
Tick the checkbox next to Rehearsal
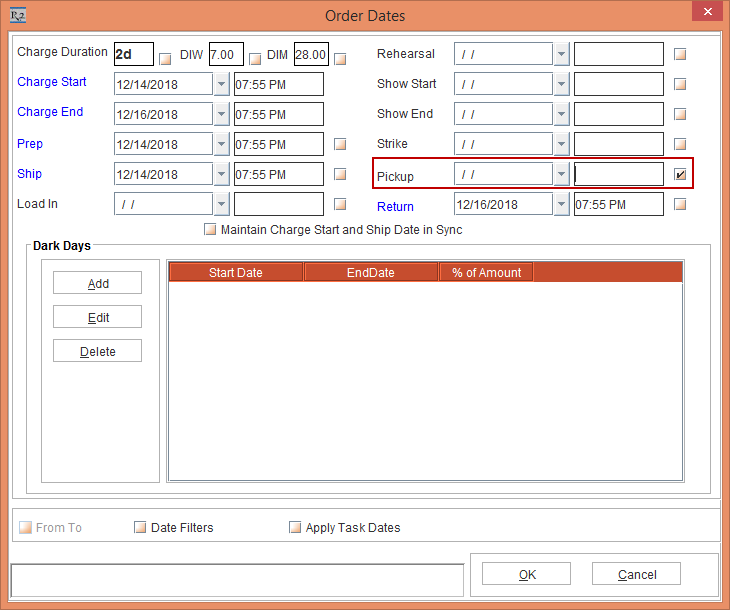pyautogui.click(x=681, y=55)
